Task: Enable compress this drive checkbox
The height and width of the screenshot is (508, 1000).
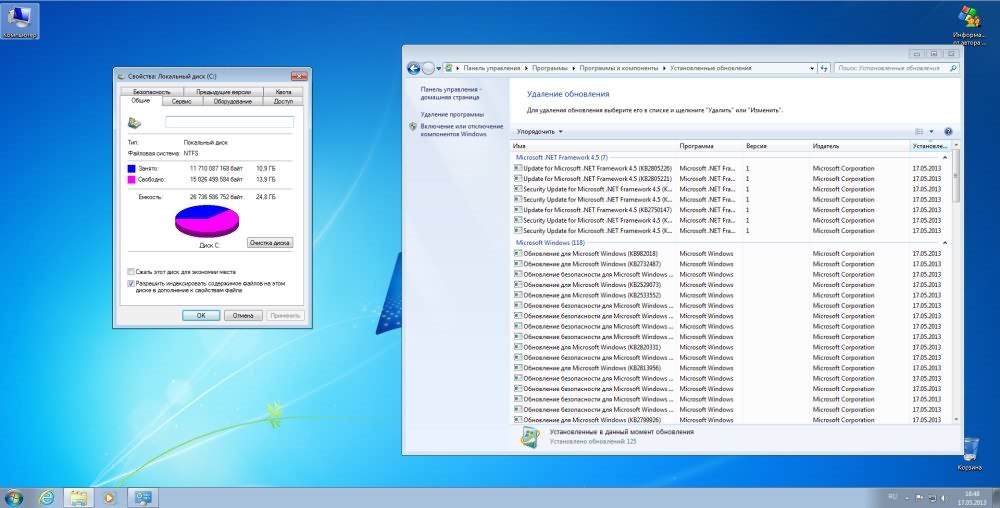Action: (x=131, y=271)
